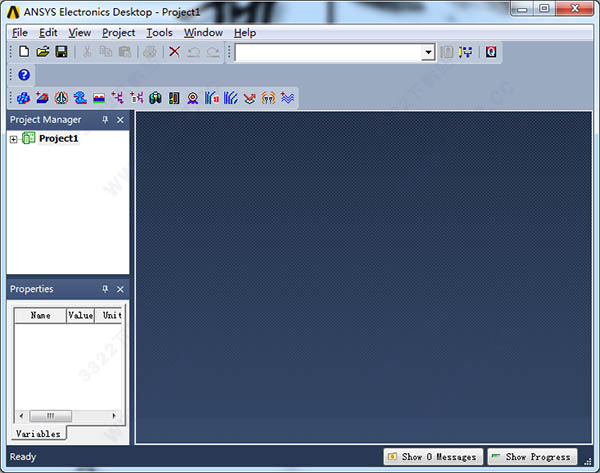Open the Help menu
Screen dimensions: 600x473
tap(245, 33)
